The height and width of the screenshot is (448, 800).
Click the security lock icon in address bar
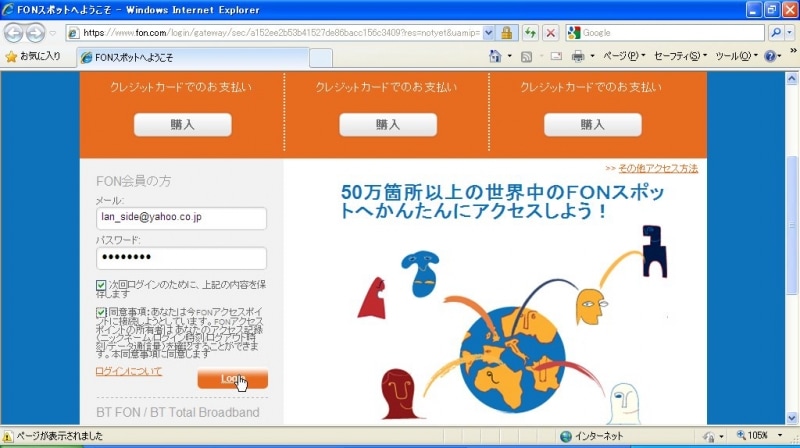(507, 33)
